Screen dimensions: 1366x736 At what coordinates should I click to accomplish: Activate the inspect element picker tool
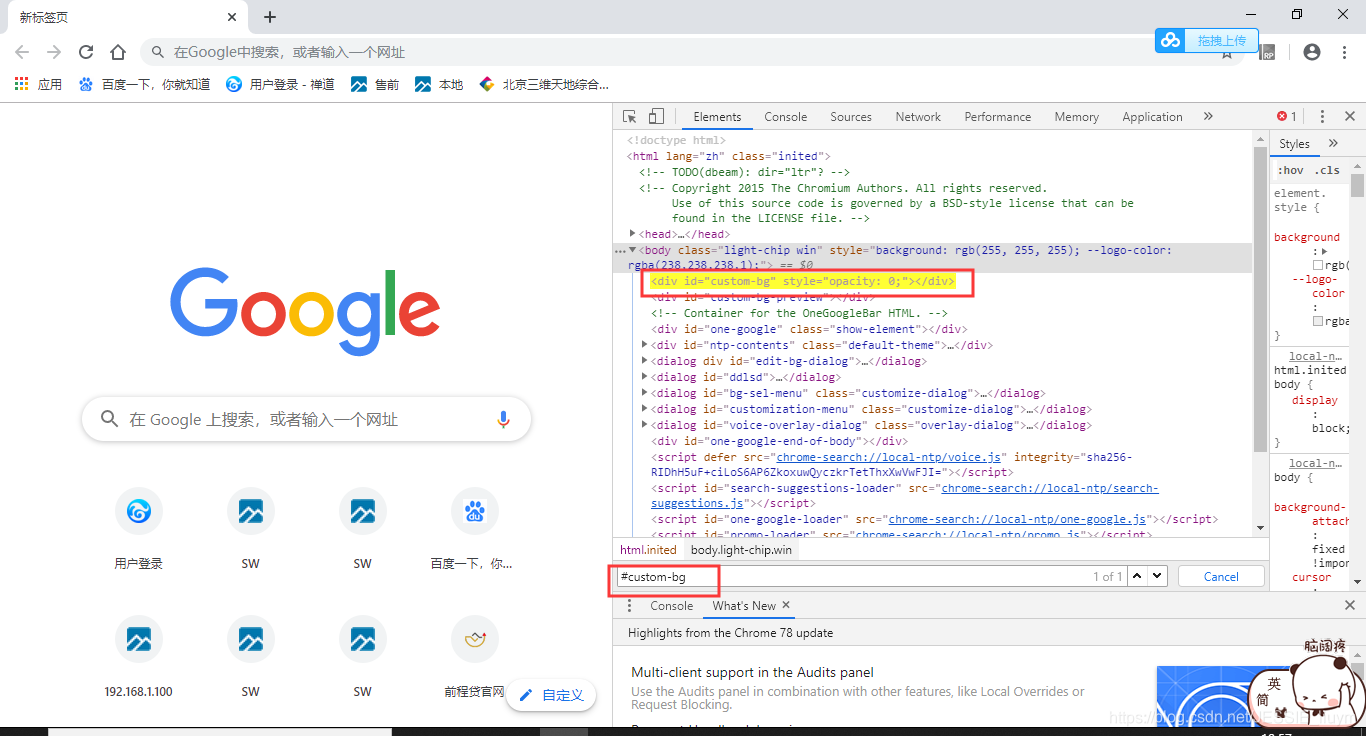629,117
